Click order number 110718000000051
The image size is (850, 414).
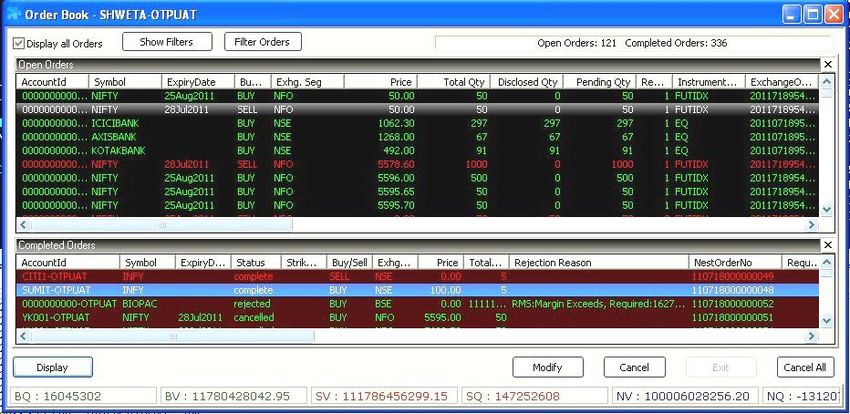[733, 318]
